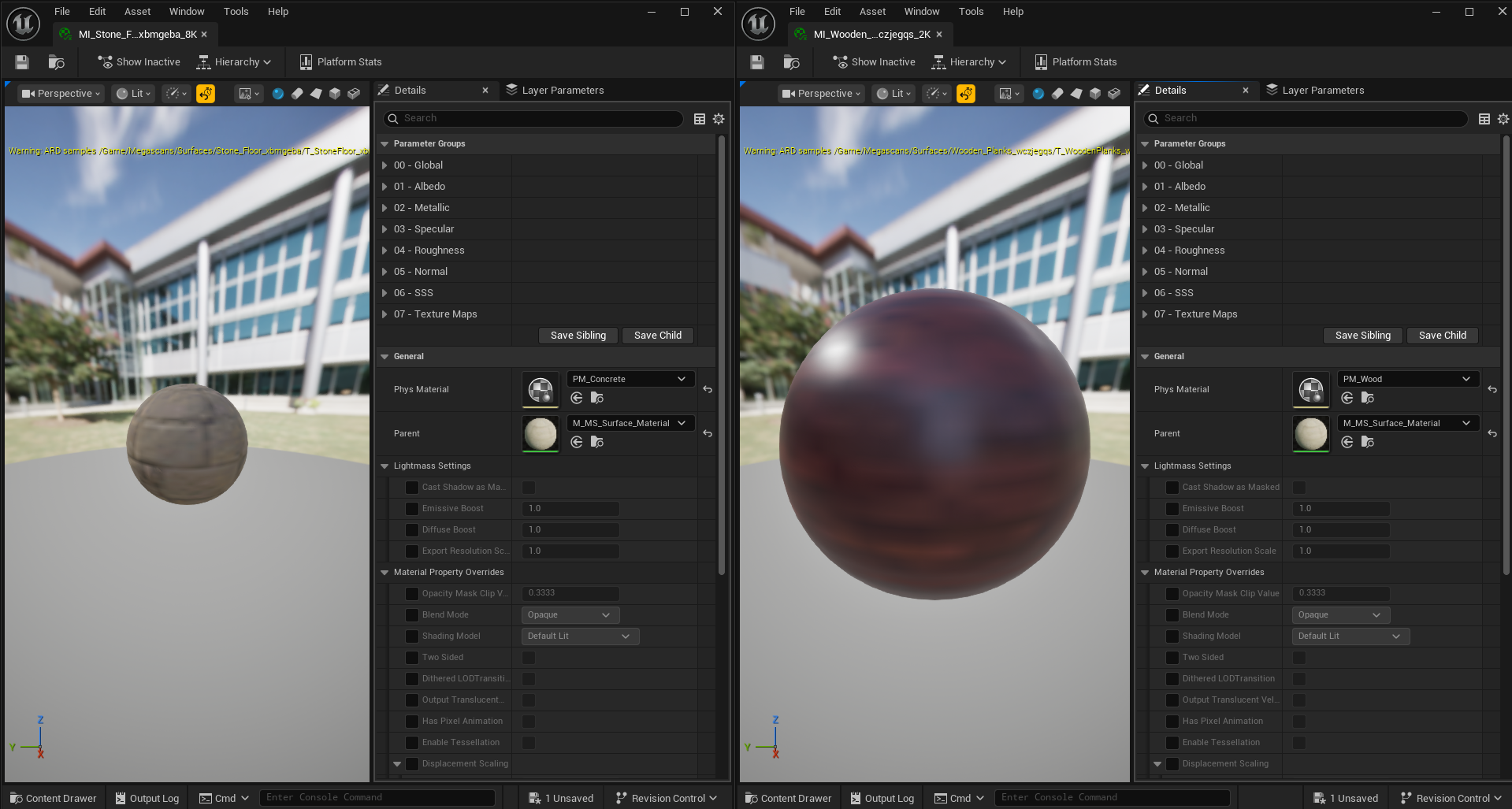
Task: Click the Save icon in the stone material window
Action: [22, 62]
